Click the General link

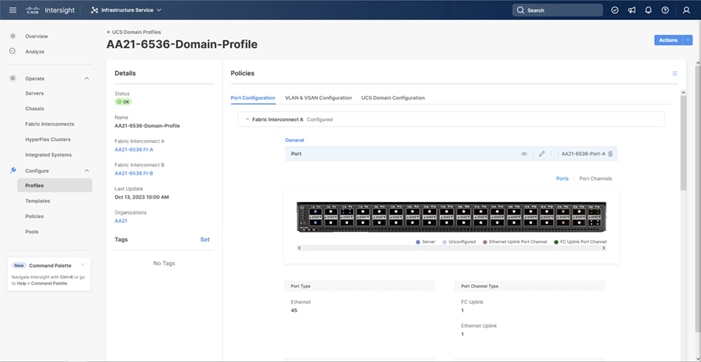[x=295, y=140]
